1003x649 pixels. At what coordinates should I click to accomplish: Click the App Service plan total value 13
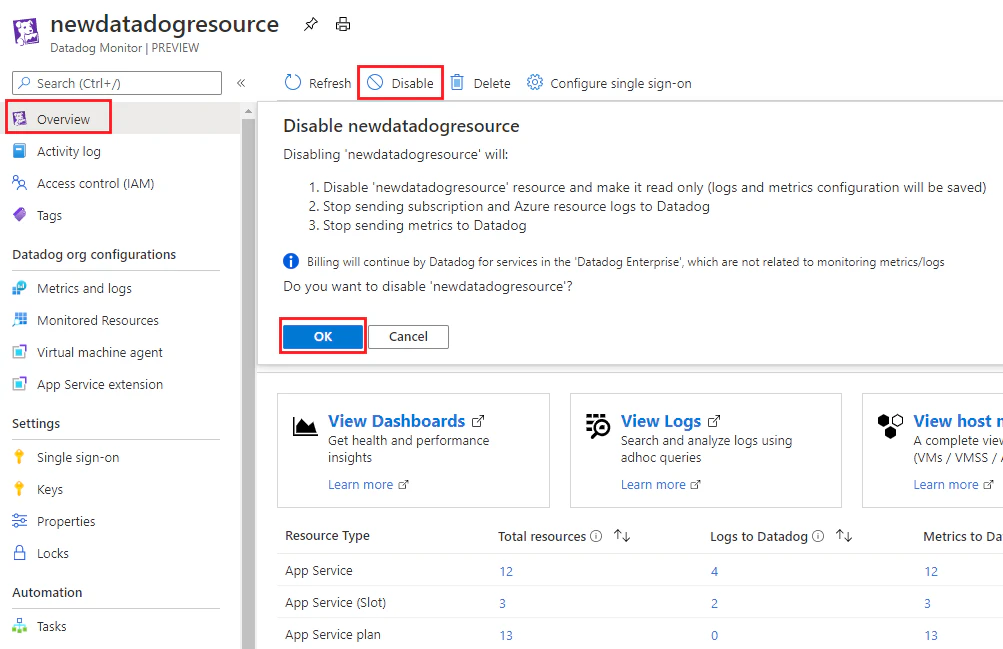pyautogui.click(x=506, y=635)
